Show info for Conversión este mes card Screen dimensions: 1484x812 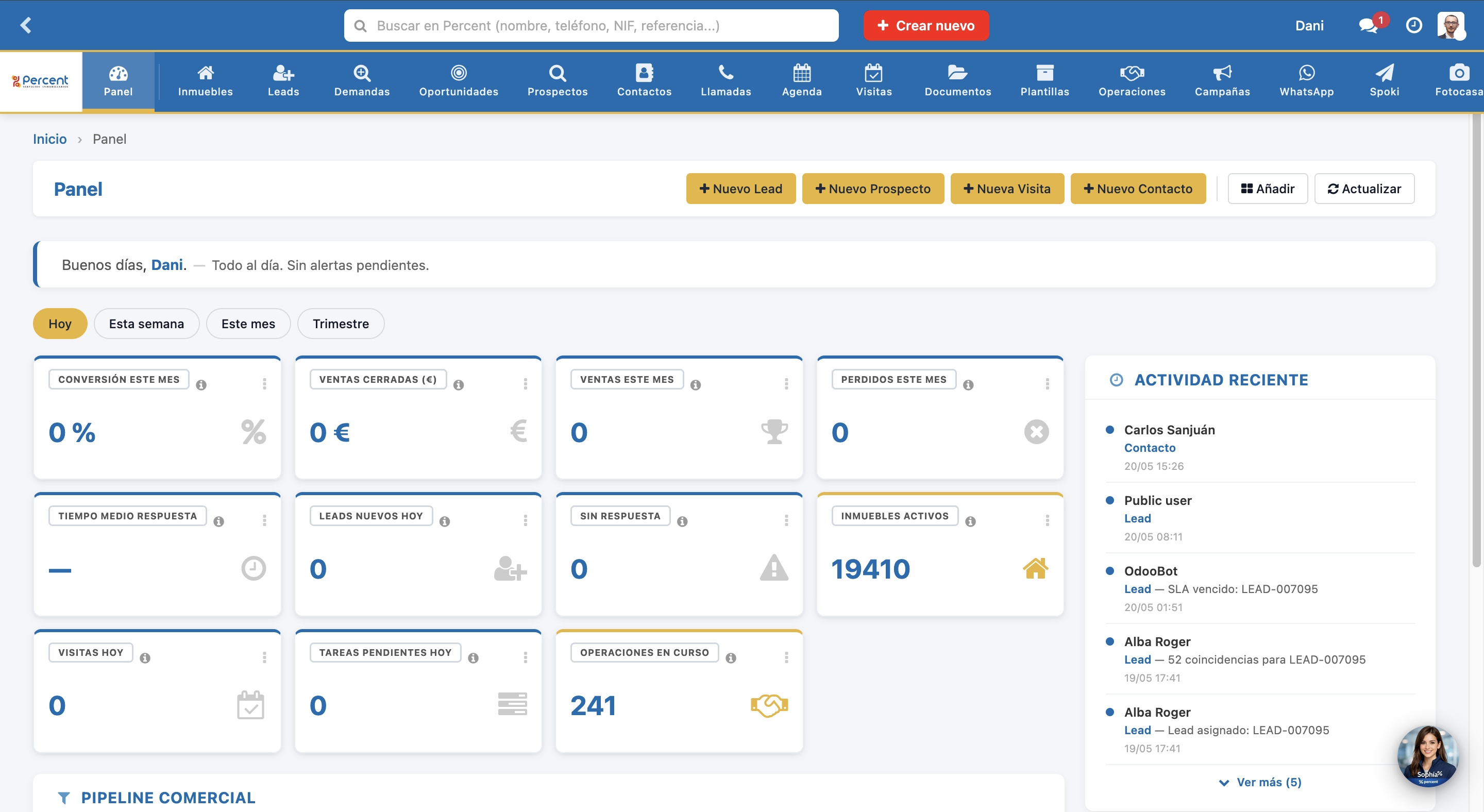point(201,385)
